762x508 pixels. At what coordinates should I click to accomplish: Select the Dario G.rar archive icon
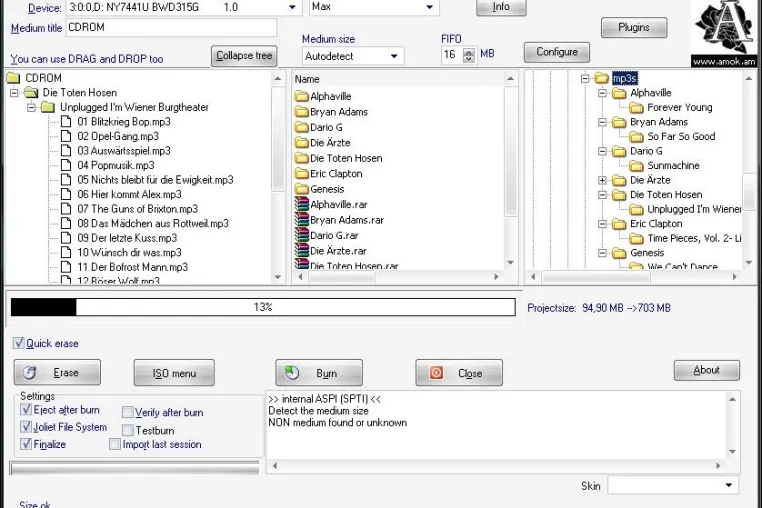[x=301, y=235]
